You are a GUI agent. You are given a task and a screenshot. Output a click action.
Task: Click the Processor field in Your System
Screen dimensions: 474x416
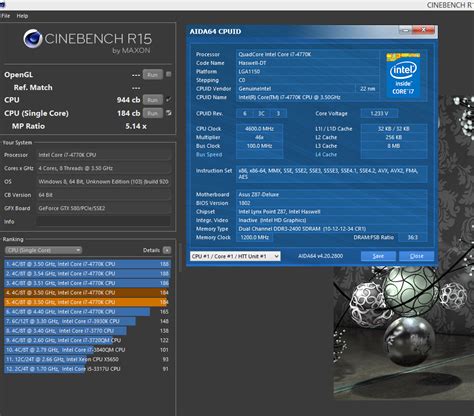pos(104,155)
